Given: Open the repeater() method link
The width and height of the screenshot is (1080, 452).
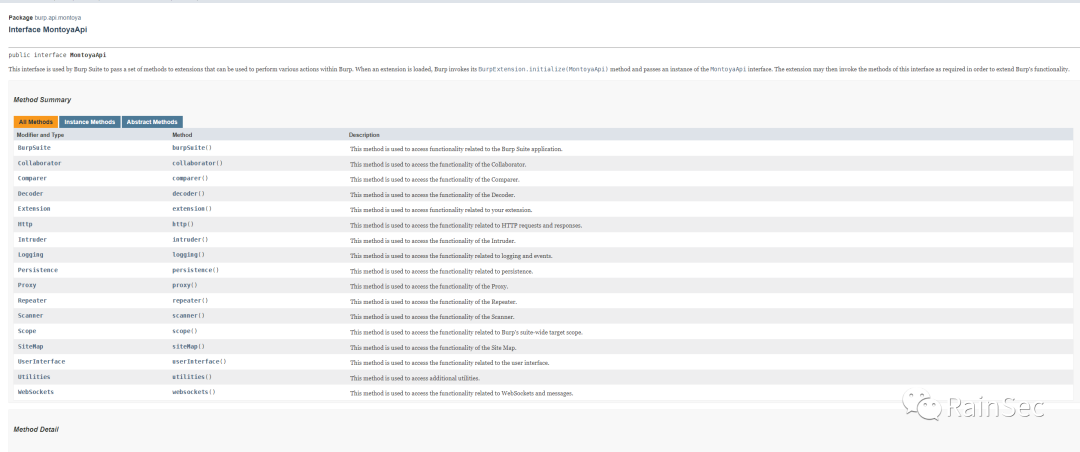Looking at the screenshot, I should (190, 300).
